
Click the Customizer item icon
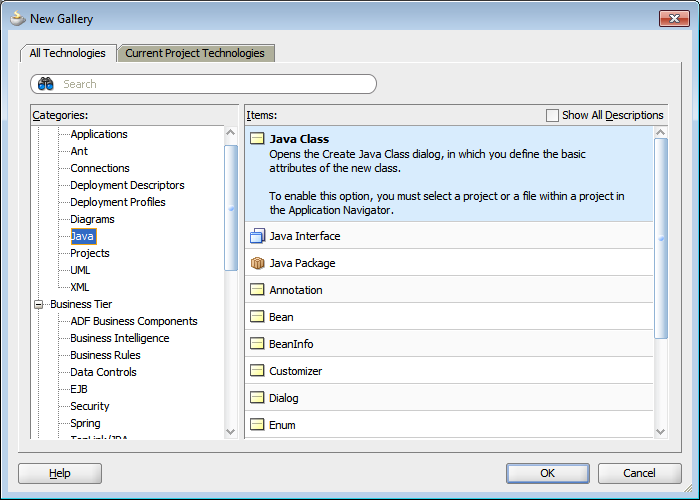coord(257,371)
